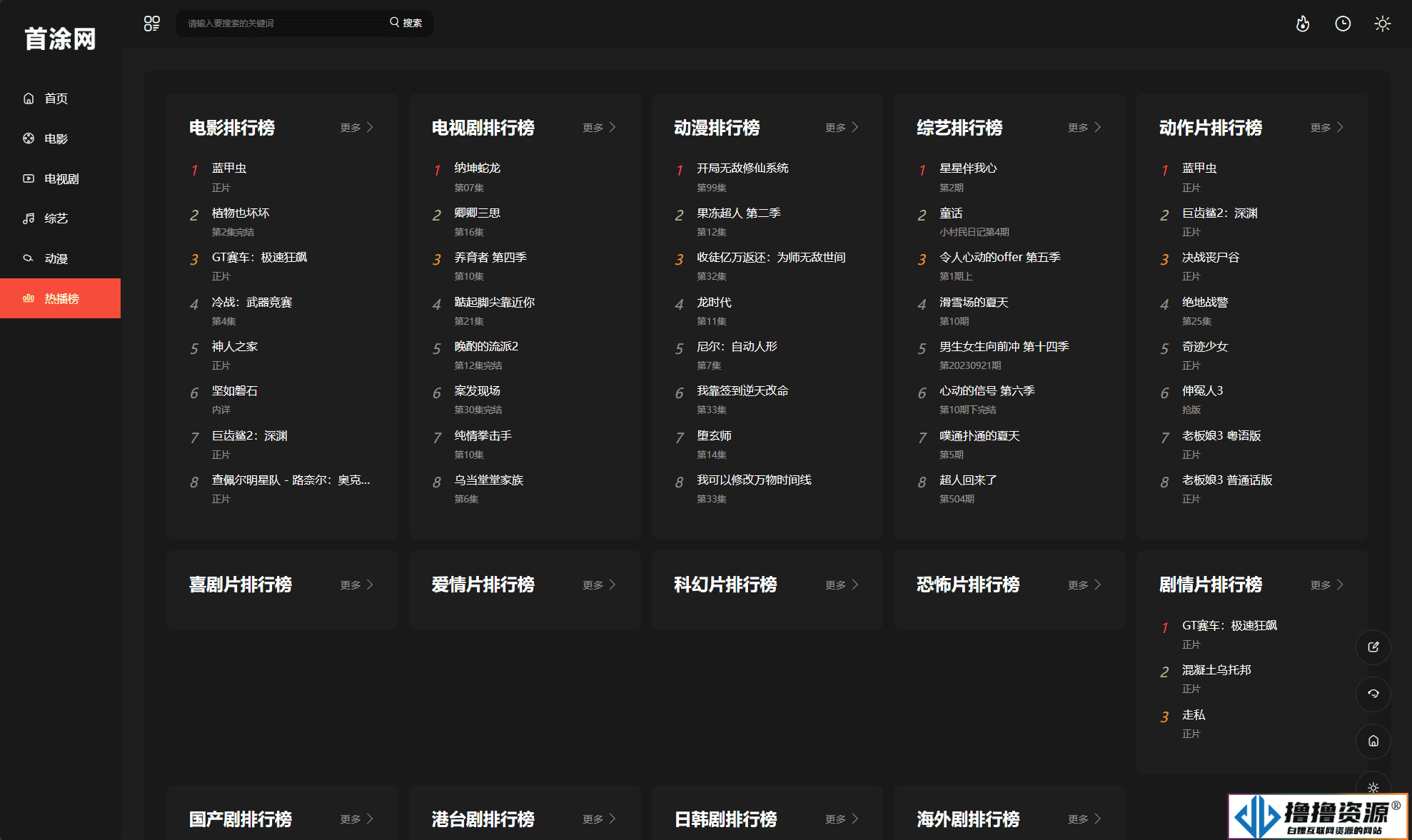Open 神人之家 movie entry

click(235, 347)
